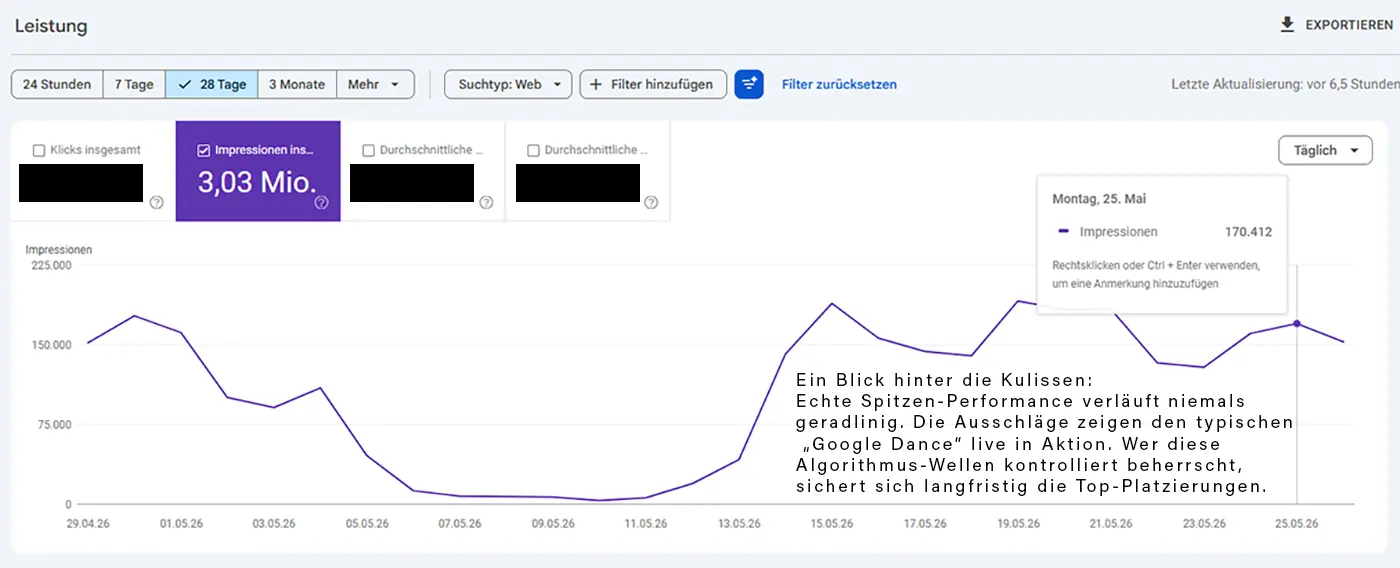
Task: Click the 29.04.26 axis date label
Action: [x=88, y=523]
